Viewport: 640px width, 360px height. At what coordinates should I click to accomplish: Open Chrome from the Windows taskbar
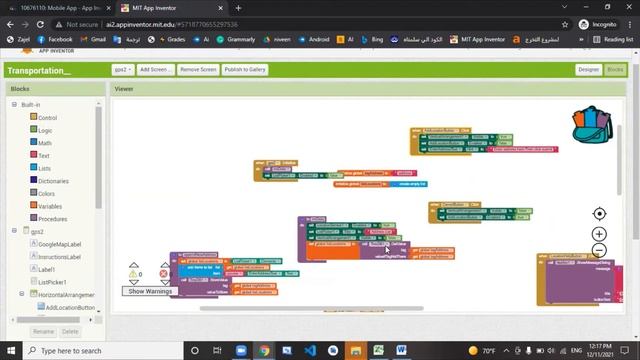click(264, 351)
